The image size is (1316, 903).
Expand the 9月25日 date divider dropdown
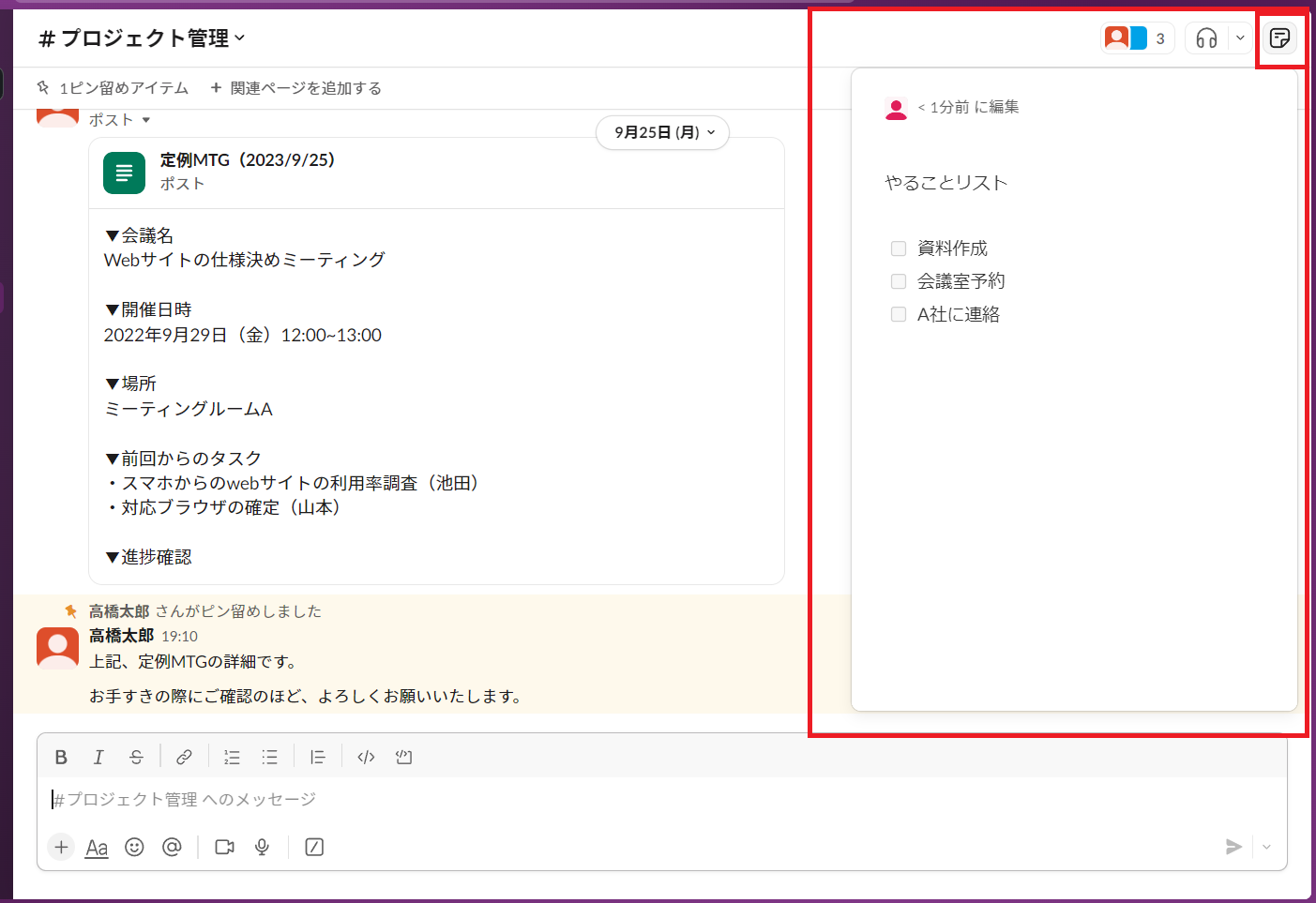(662, 132)
